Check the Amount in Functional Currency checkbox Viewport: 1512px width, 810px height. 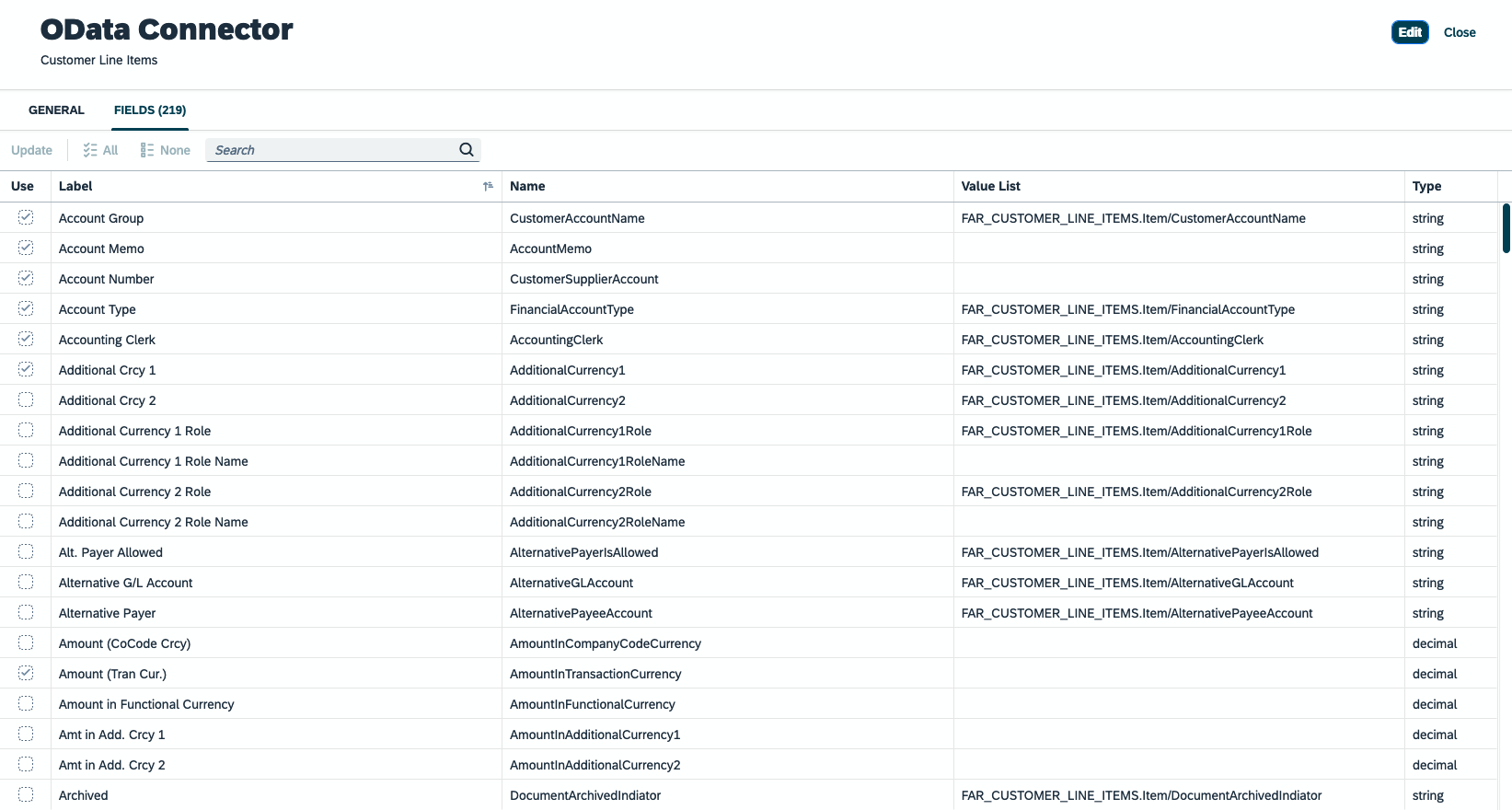coord(26,703)
